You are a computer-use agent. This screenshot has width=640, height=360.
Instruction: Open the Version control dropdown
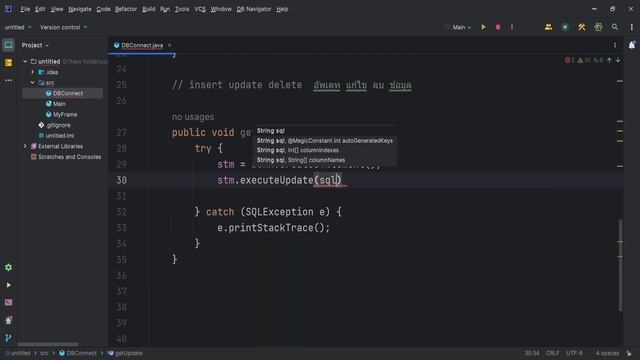click(x=63, y=27)
